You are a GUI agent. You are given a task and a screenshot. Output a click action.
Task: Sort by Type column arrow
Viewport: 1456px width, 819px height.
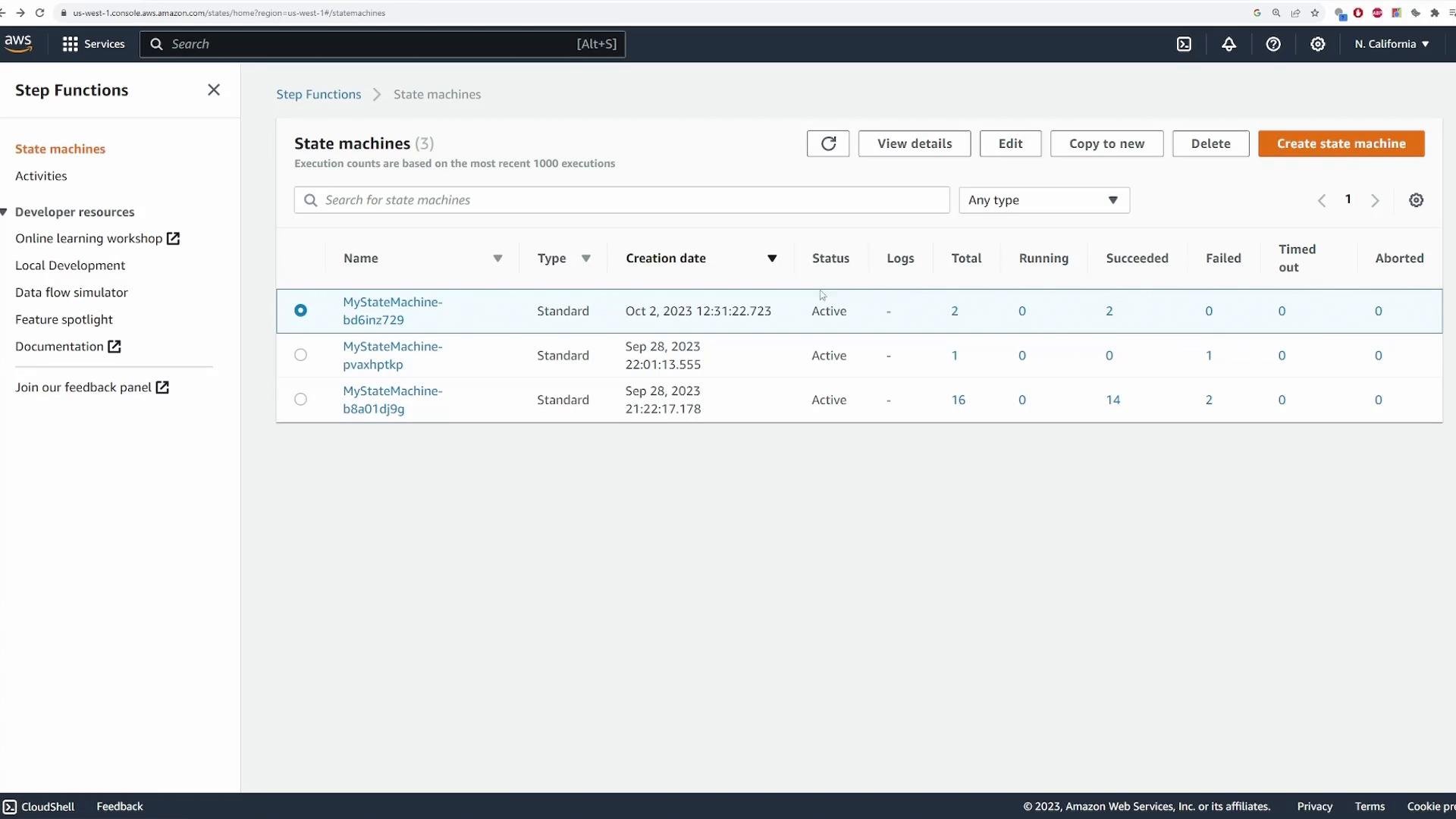click(585, 259)
